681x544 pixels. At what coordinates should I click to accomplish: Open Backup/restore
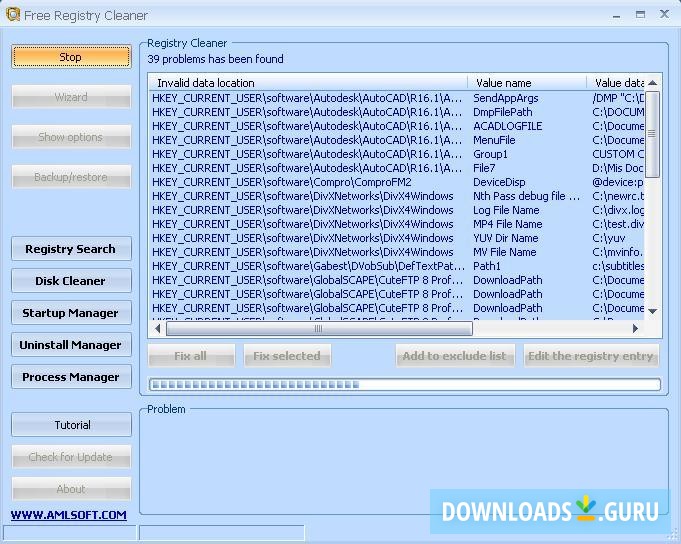tap(71, 177)
